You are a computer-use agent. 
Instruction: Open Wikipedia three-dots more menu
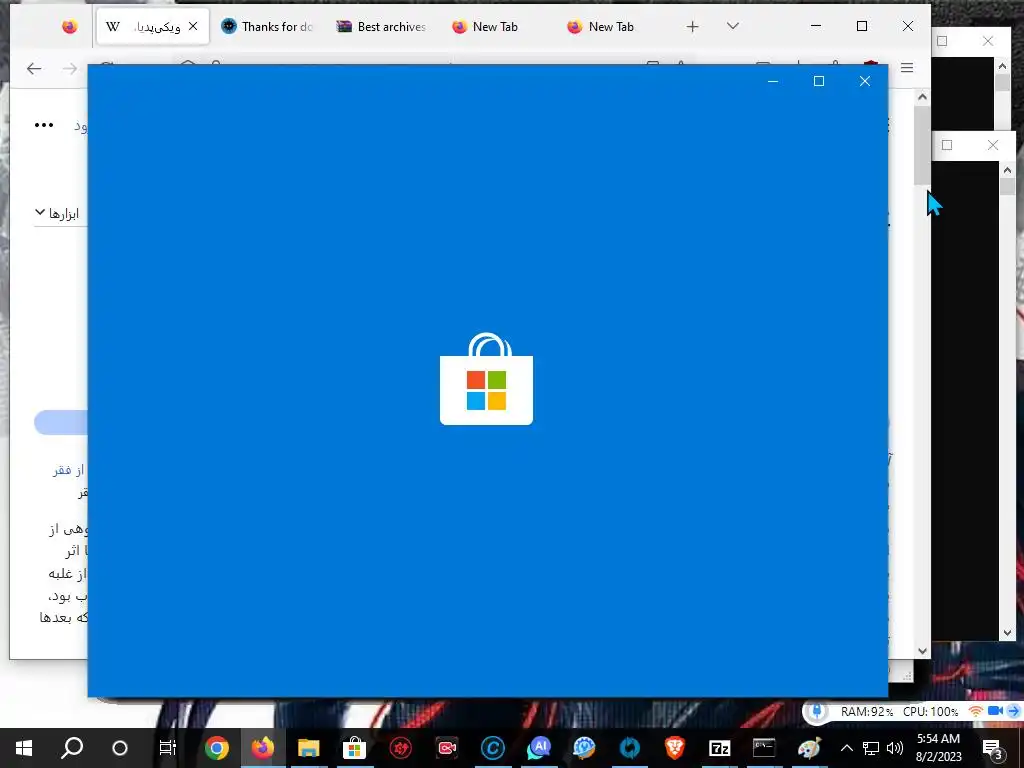(44, 125)
